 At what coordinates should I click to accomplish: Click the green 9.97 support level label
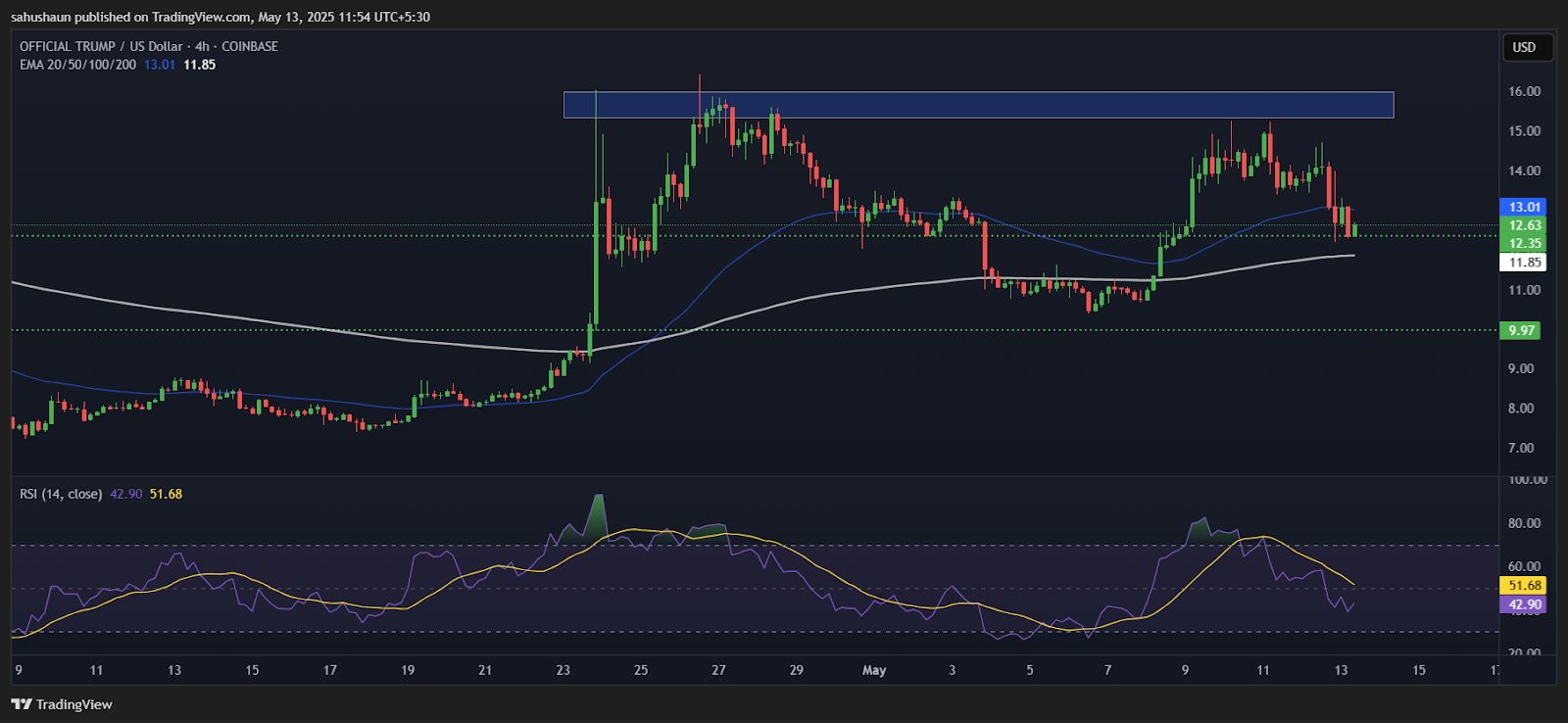coord(1521,330)
